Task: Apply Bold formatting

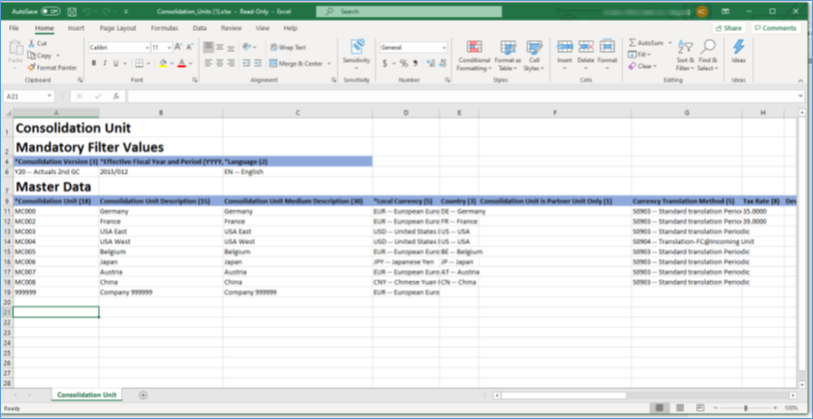Action: coord(93,63)
